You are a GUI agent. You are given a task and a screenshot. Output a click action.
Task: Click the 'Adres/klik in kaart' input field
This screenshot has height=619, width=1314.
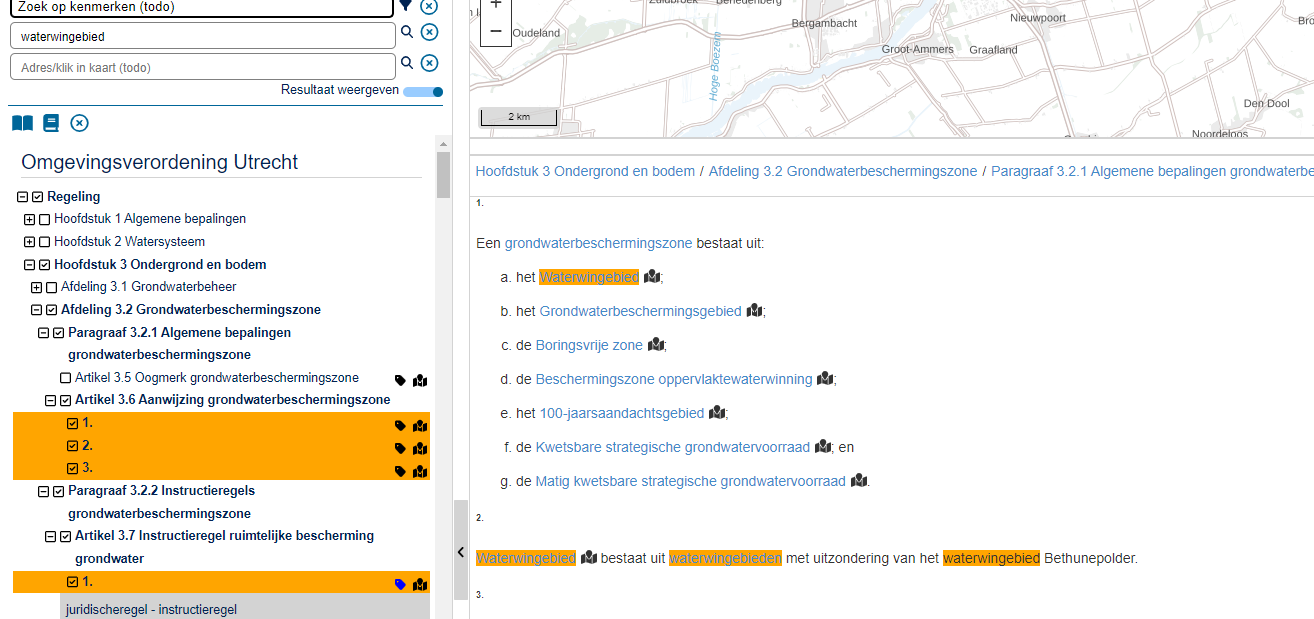click(203, 67)
